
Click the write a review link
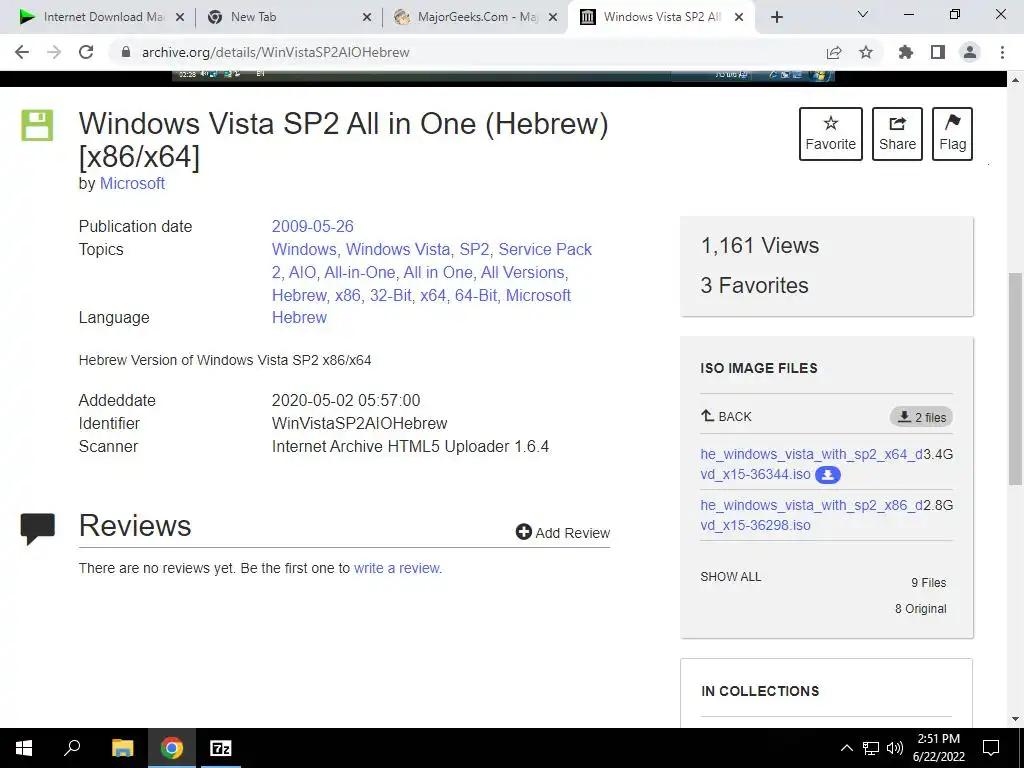(x=396, y=568)
